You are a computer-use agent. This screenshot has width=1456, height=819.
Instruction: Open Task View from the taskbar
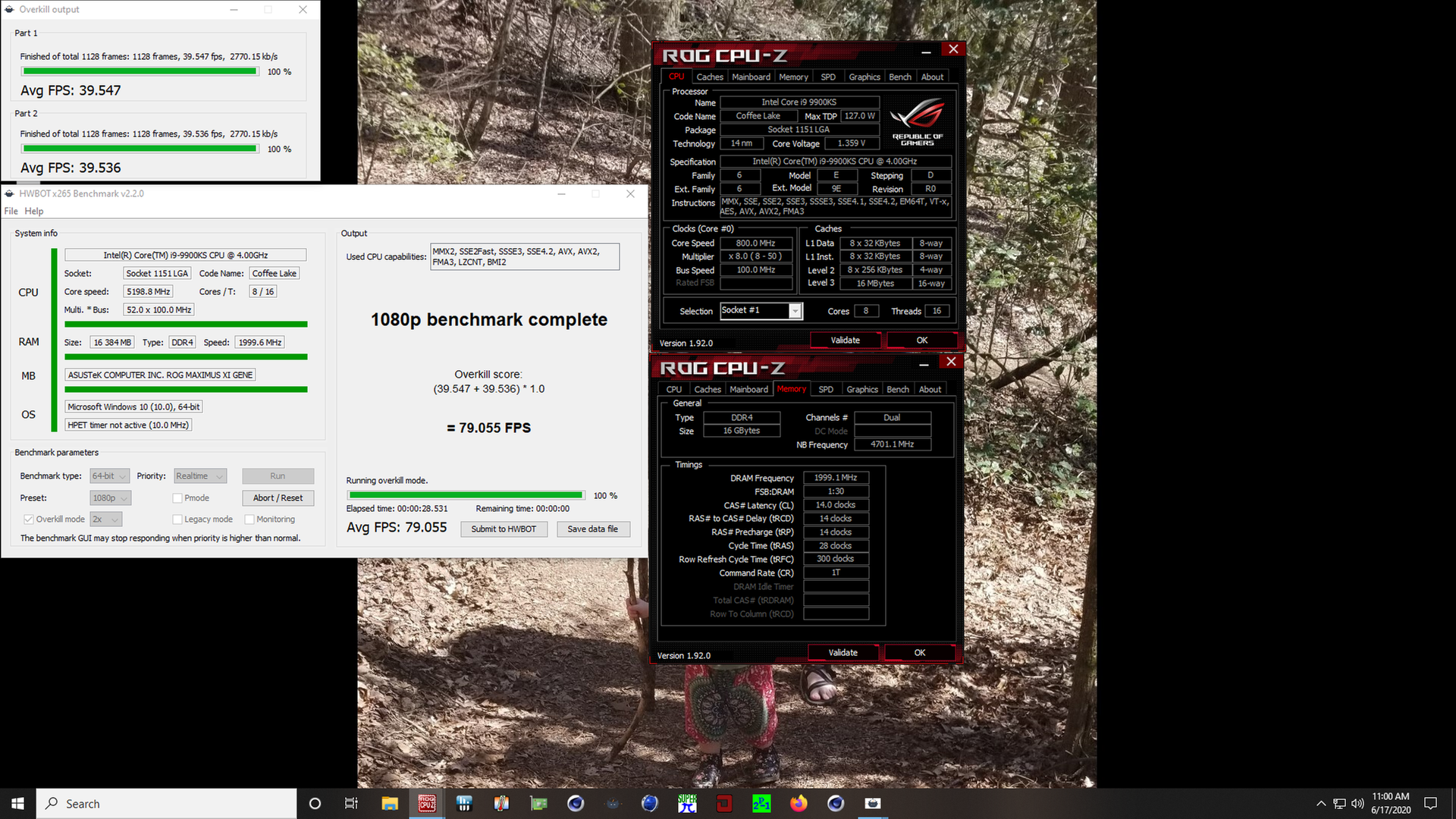click(x=351, y=803)
